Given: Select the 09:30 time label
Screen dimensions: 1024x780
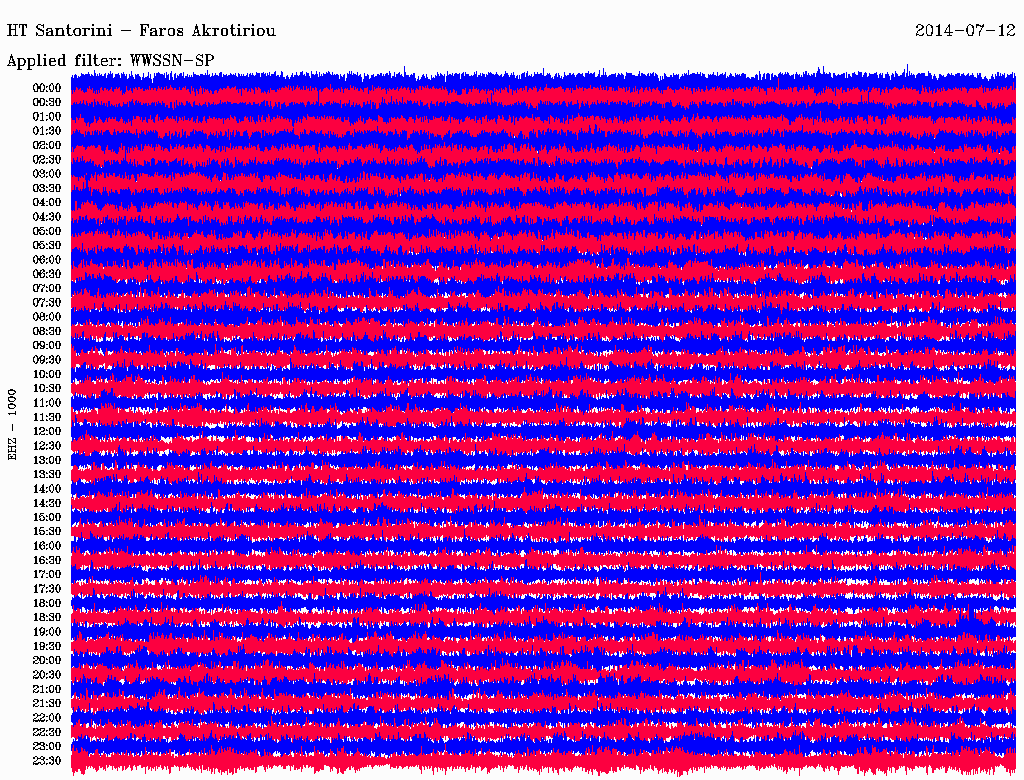Looking at the screenshot, I should 47,360.
